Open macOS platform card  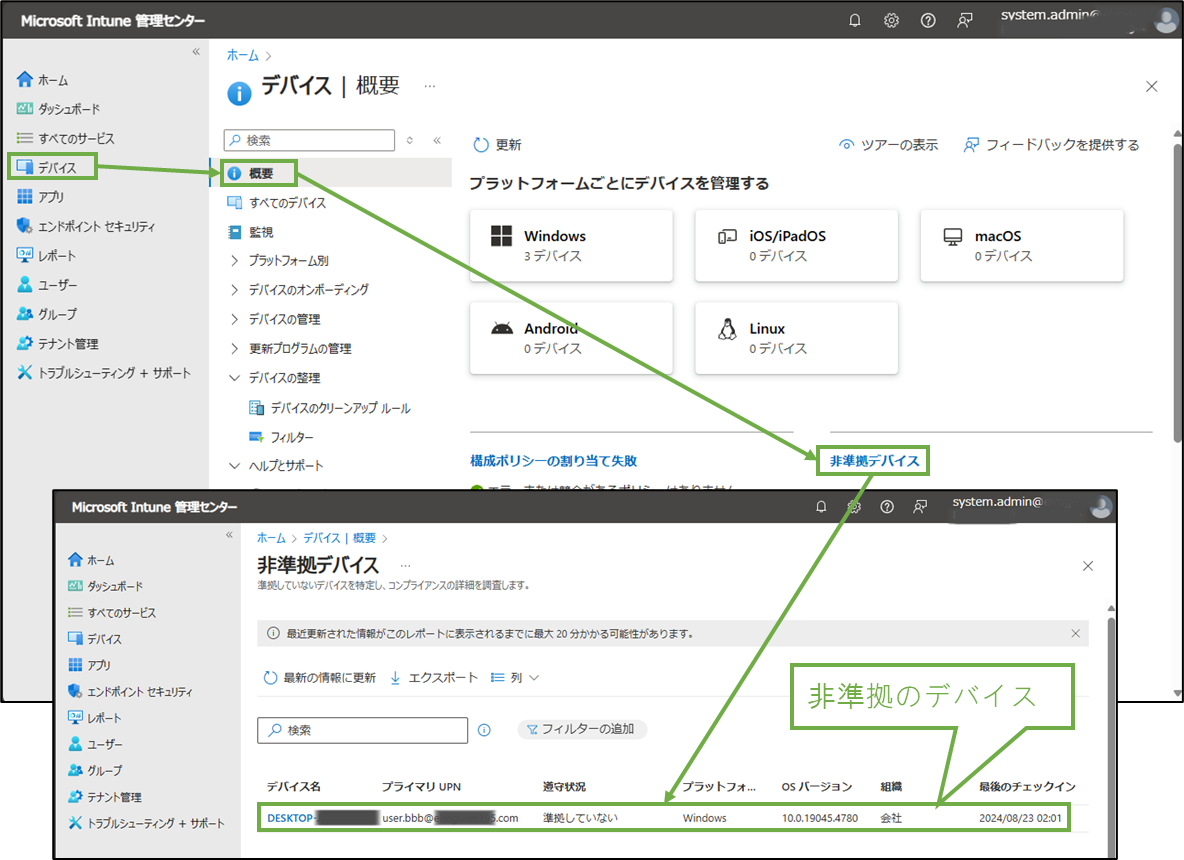point(1022,245)
